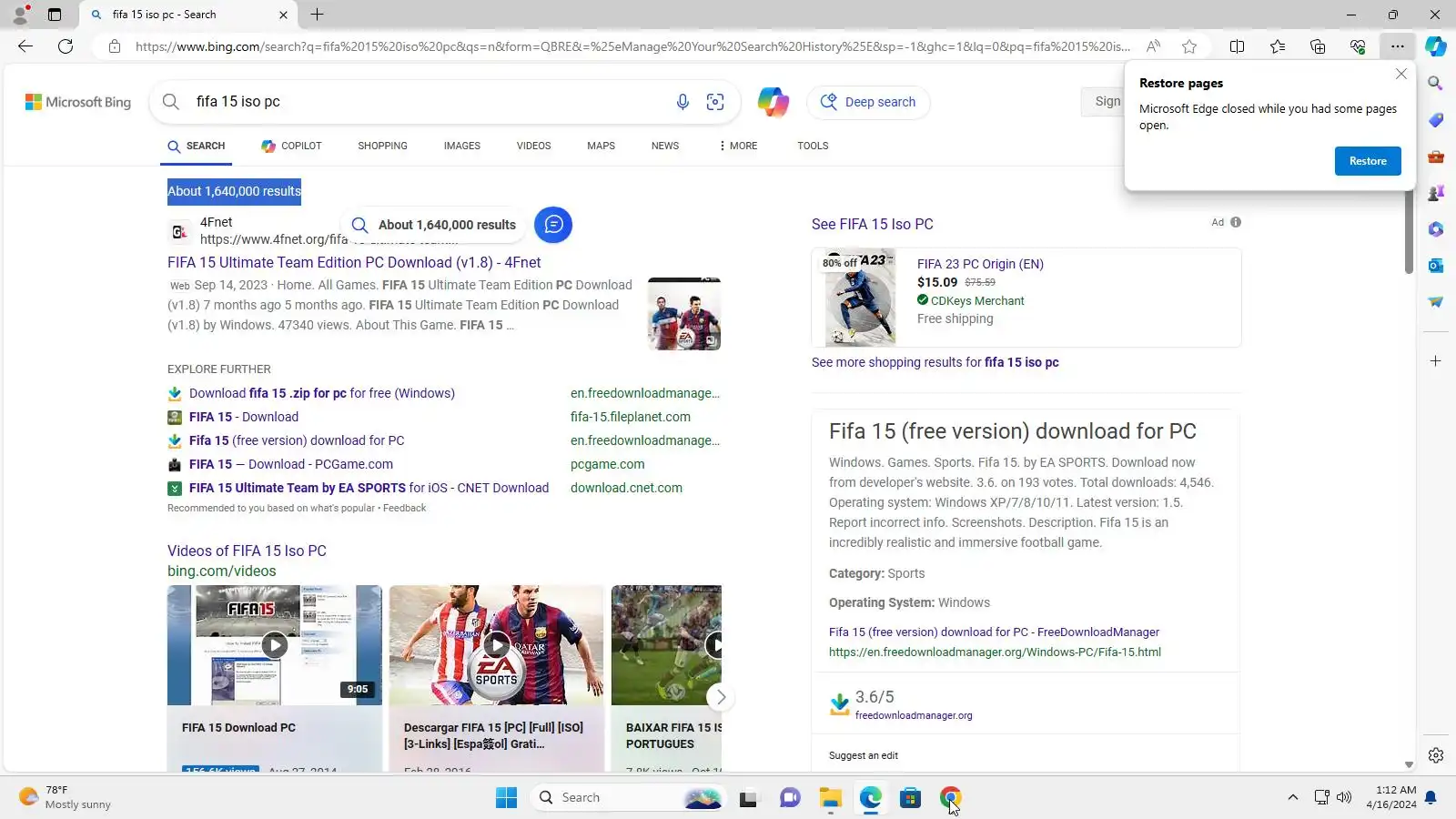Click the voice search microphone icon
Screen dimensions: 1456x819
tap(682, 102)
